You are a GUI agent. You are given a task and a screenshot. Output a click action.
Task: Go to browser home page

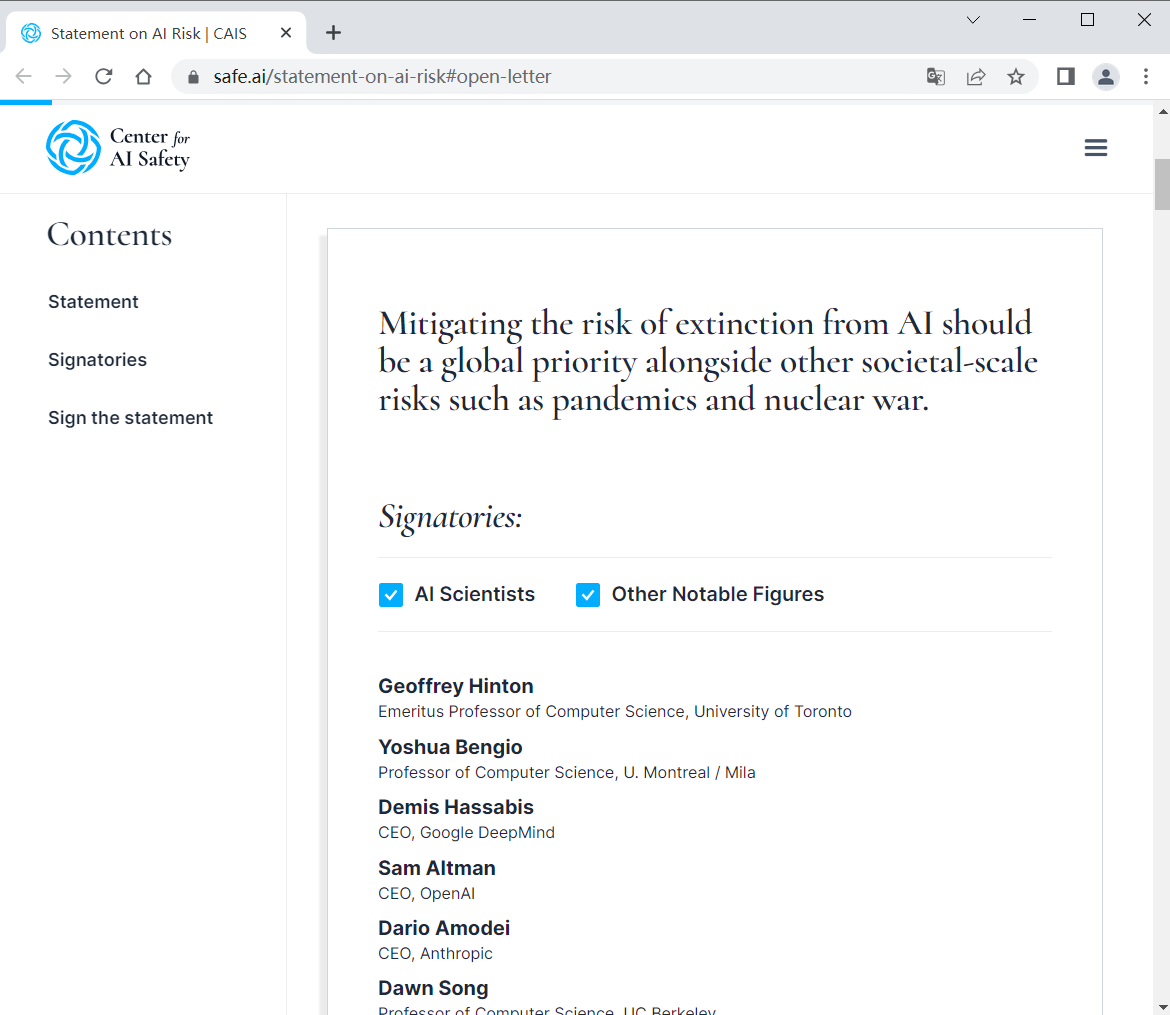(144, 77)
